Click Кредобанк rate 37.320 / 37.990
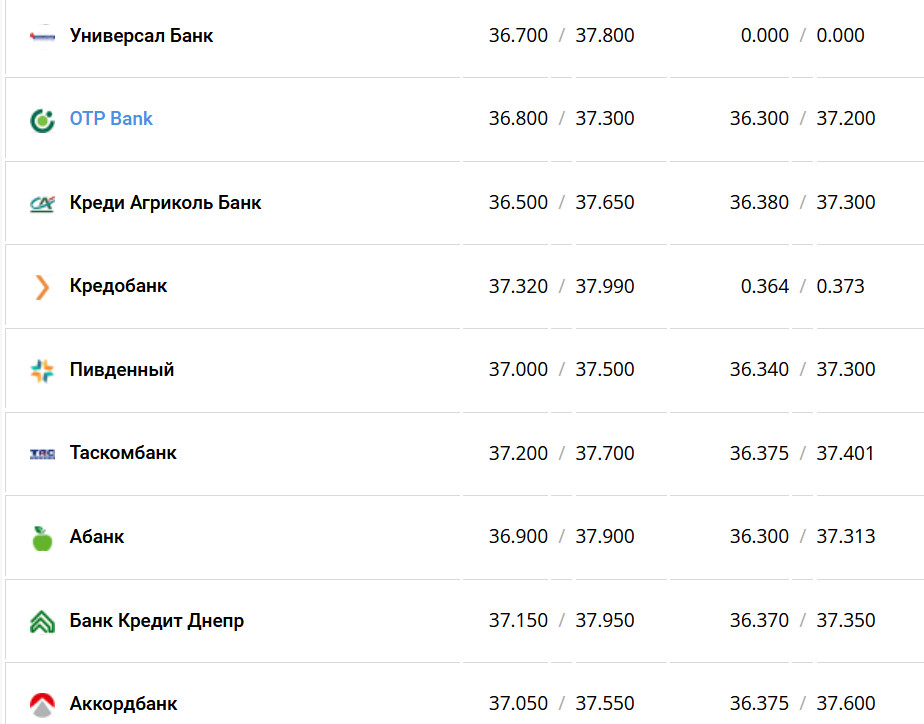 point(561,286)
